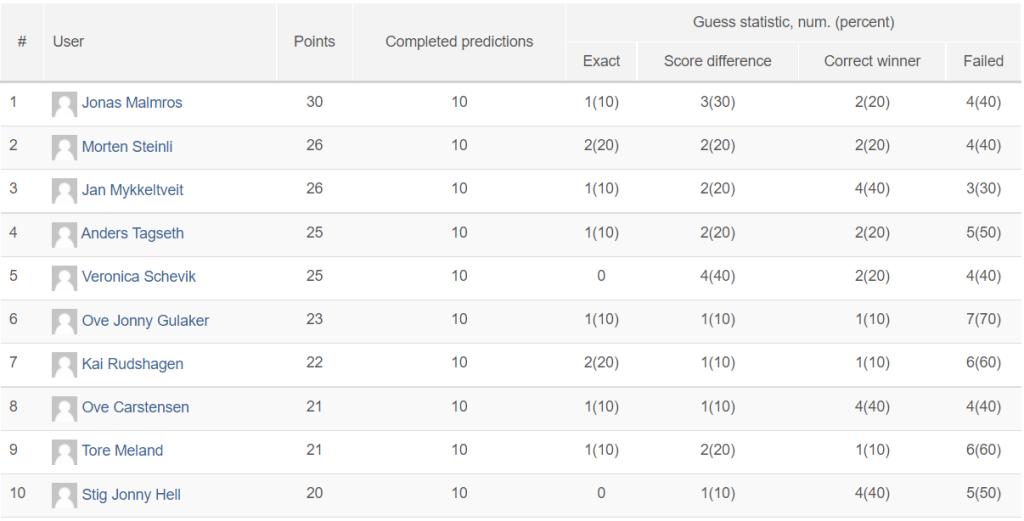This screenshot has width=1024, height=521.
Task: Open Tore Meland profile link
Action: 122,450
